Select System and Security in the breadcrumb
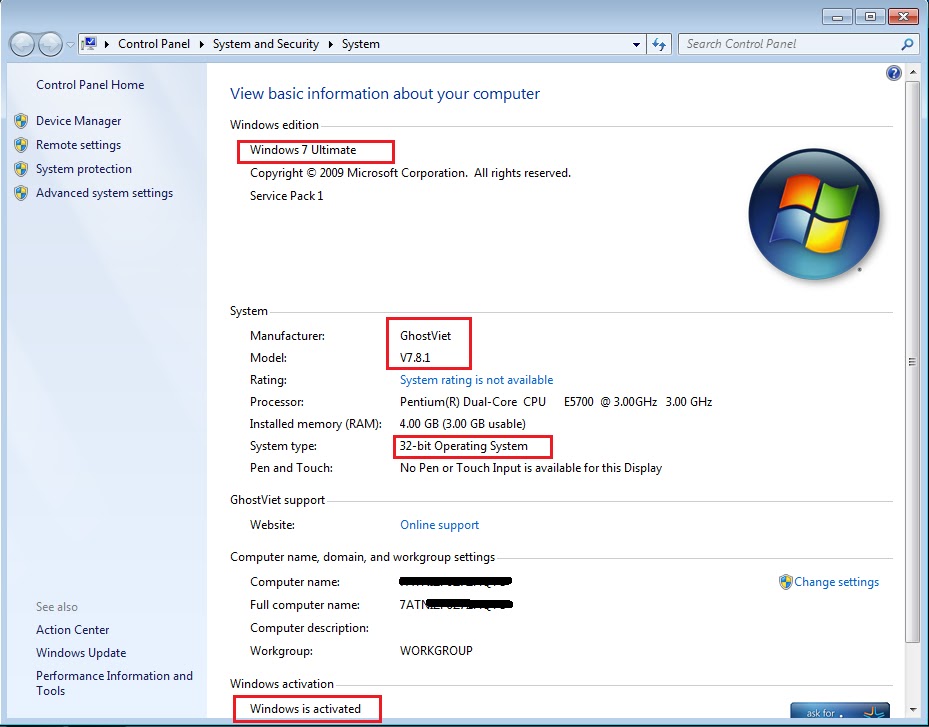Screen dimensions: 929x727 point(266,44)
